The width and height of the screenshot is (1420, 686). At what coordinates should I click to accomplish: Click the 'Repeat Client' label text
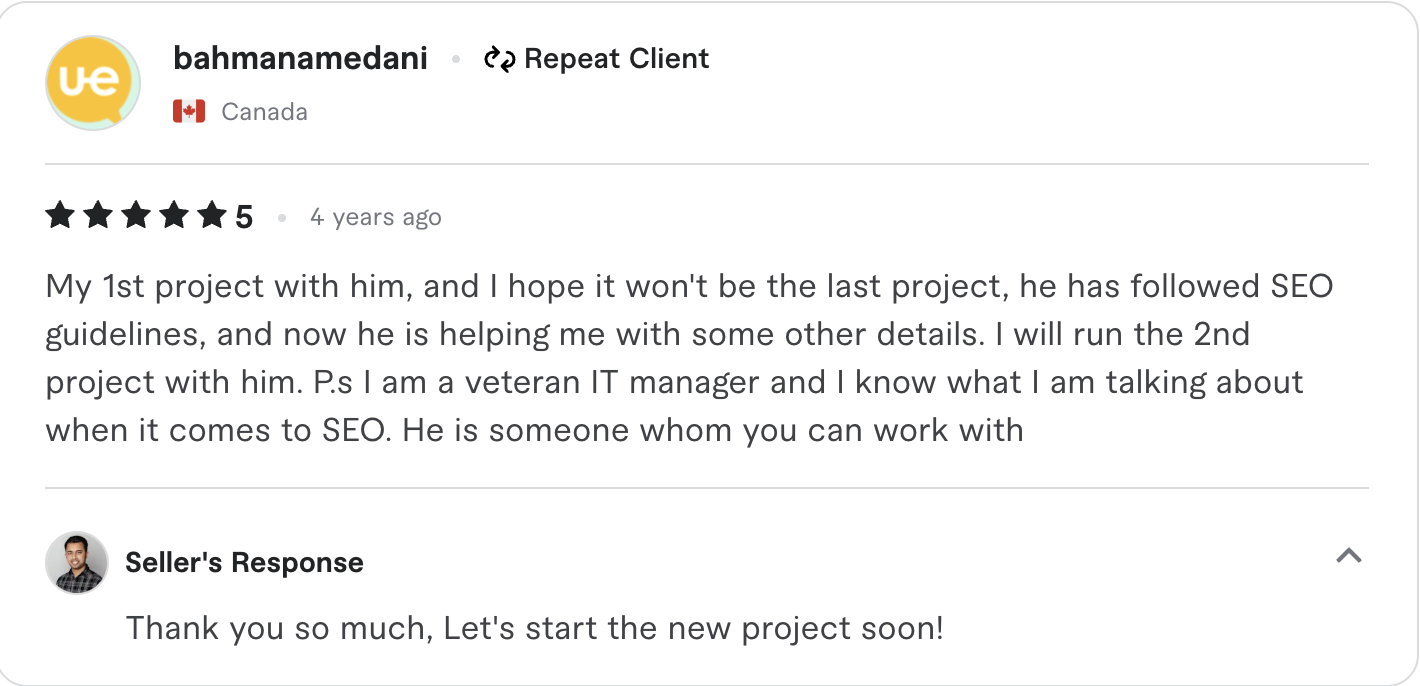617,58
